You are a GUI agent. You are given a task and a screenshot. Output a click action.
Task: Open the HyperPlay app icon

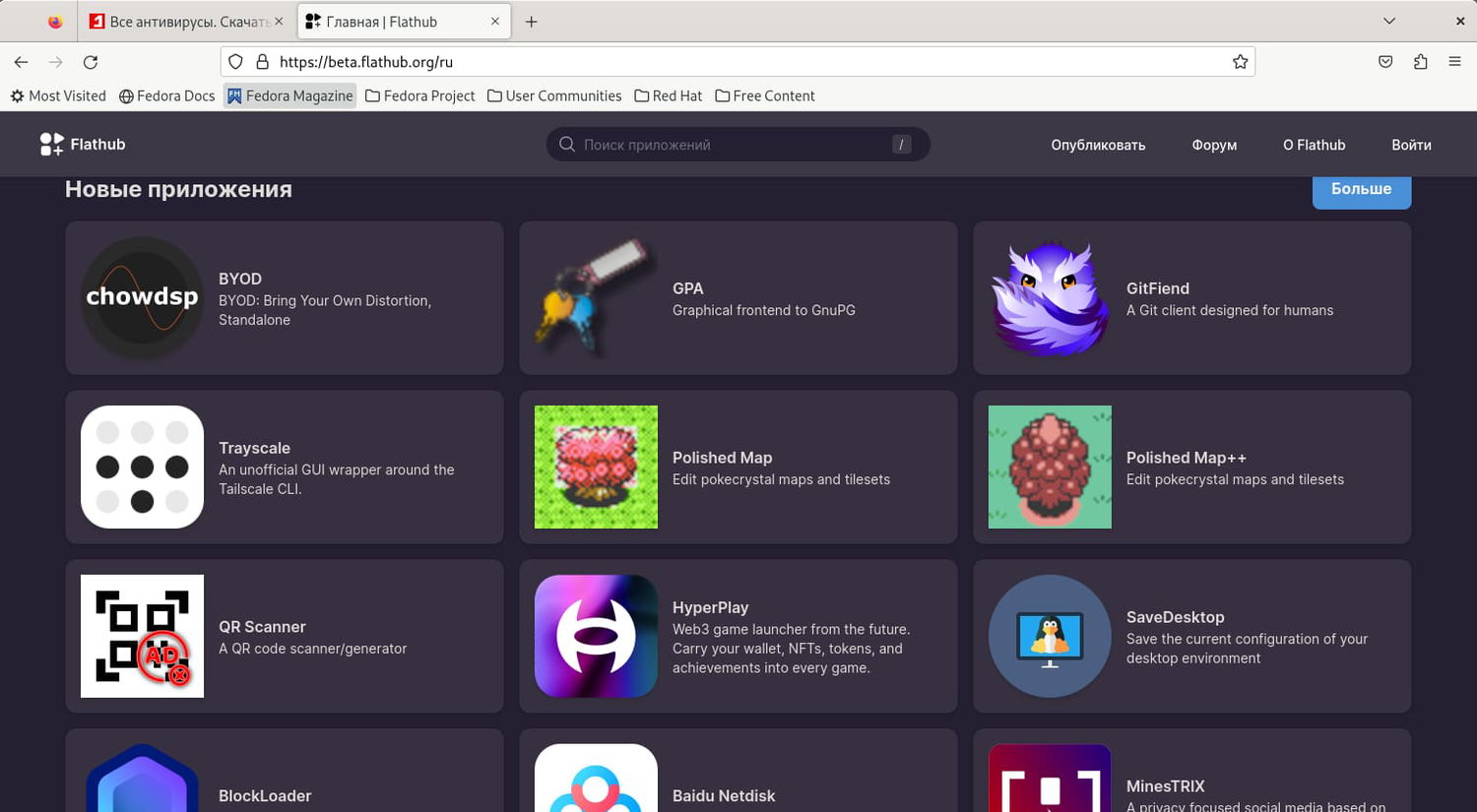click(596, 636)
